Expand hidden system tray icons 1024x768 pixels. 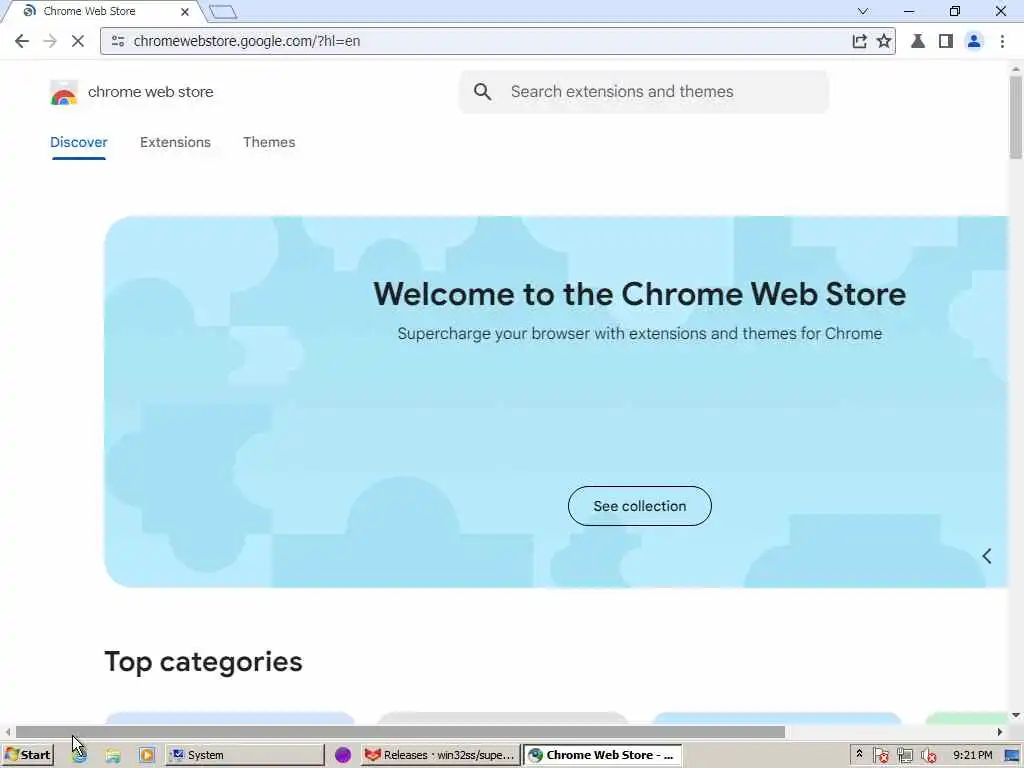tap(859, 754)
